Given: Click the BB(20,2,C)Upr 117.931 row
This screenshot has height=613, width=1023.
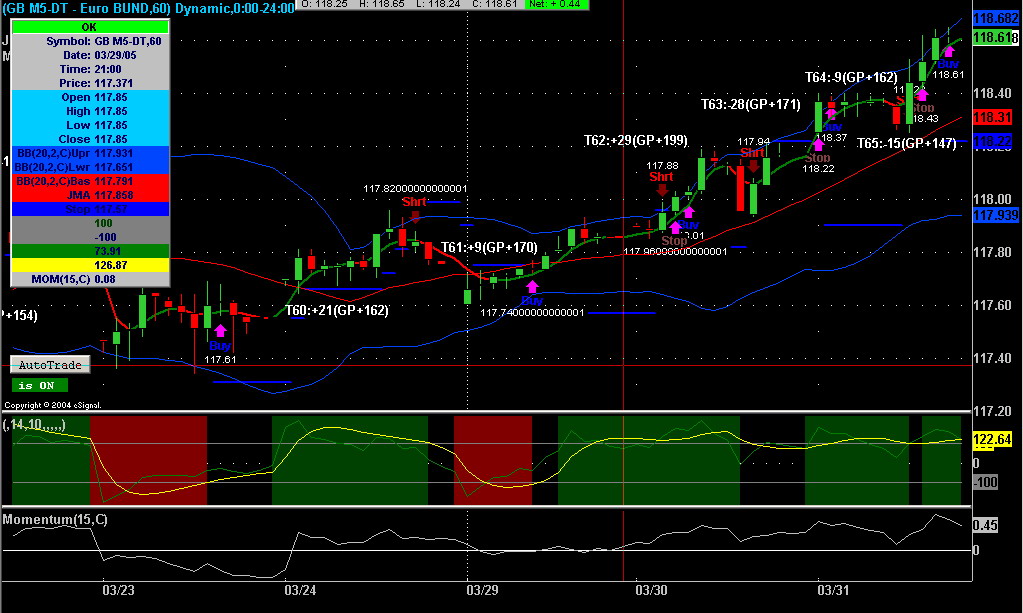Looking at the screenshot, I should click(90, 153).
